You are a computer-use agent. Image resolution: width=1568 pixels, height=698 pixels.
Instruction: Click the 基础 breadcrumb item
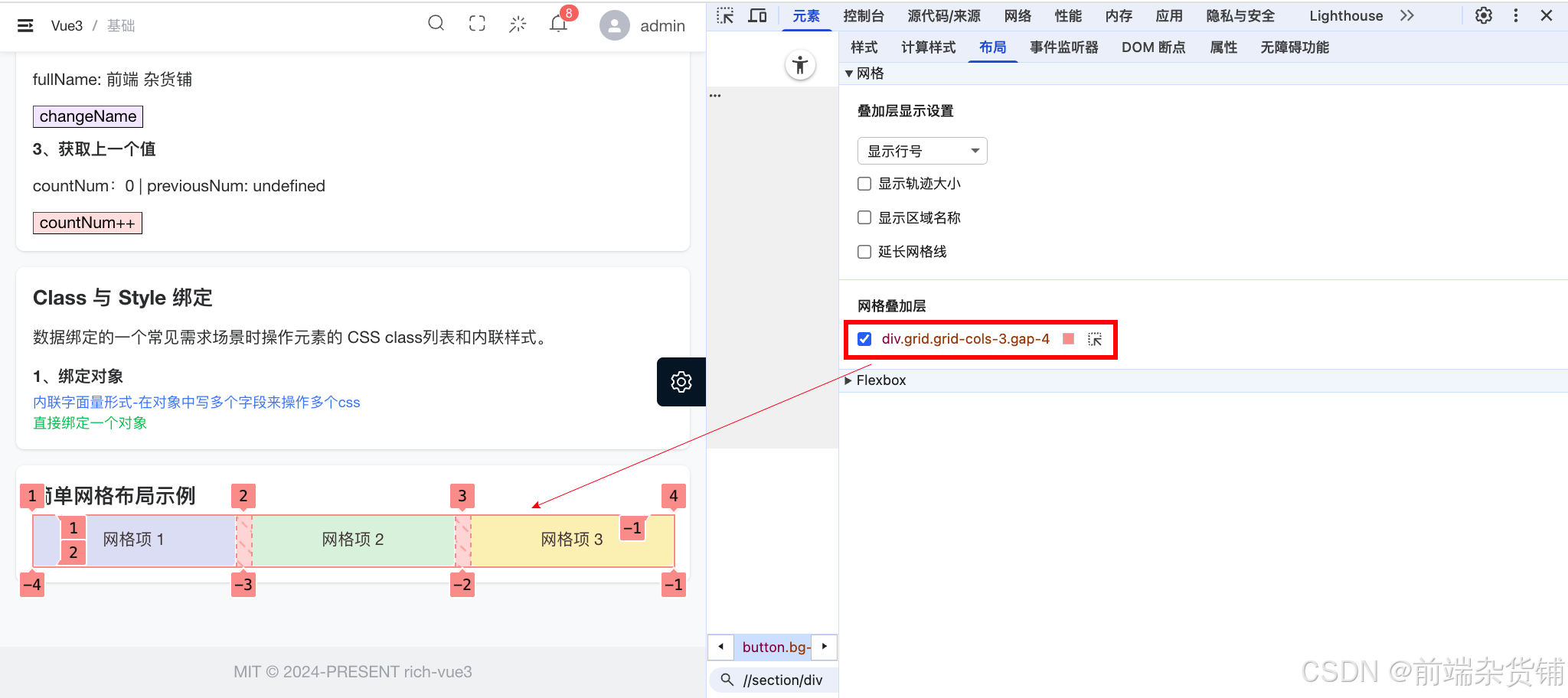click(x=121, y=26)
